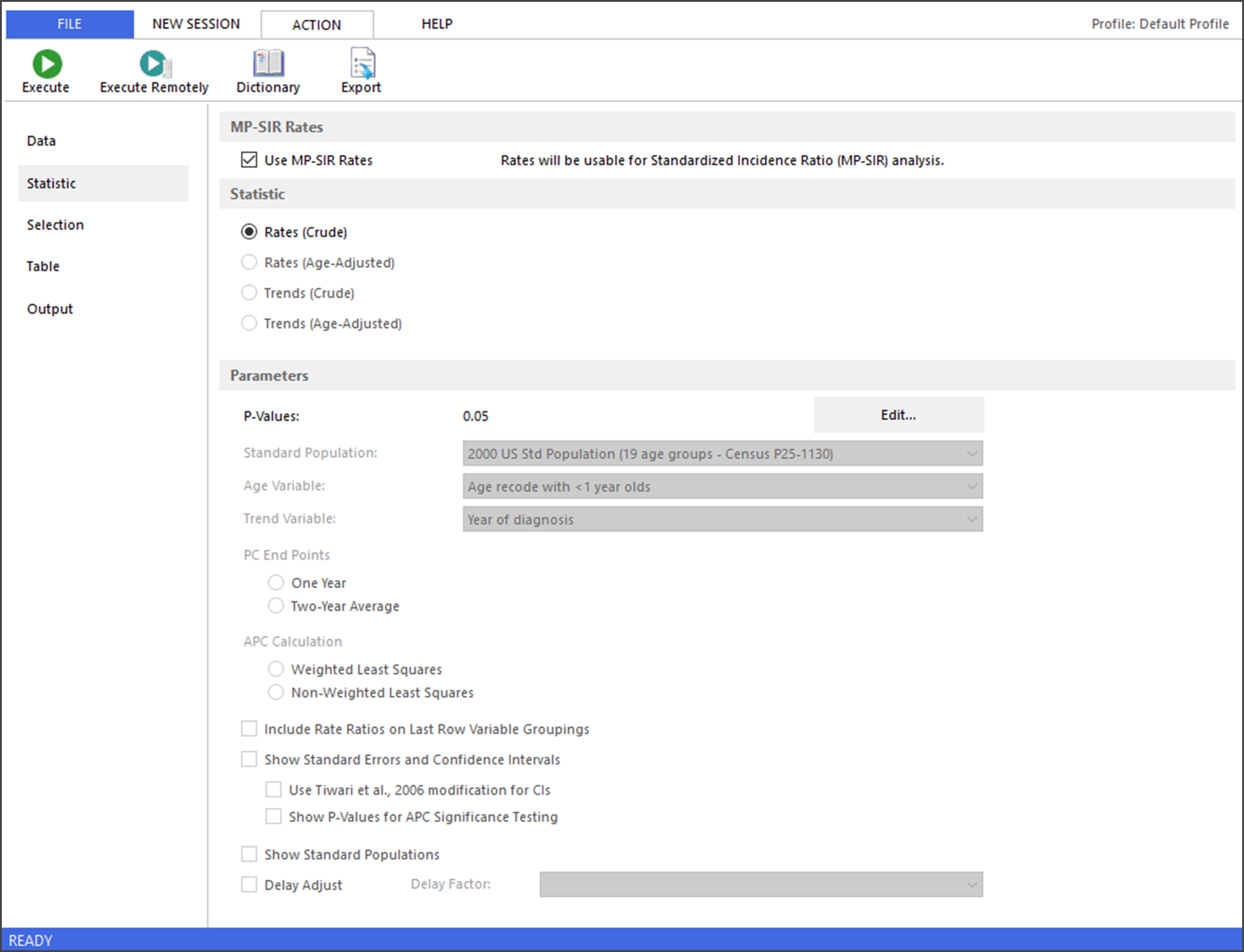This screenshot has width=1244, height=952.
Task: Open the Output section in sidebar
Action: (x=50, y=309)
